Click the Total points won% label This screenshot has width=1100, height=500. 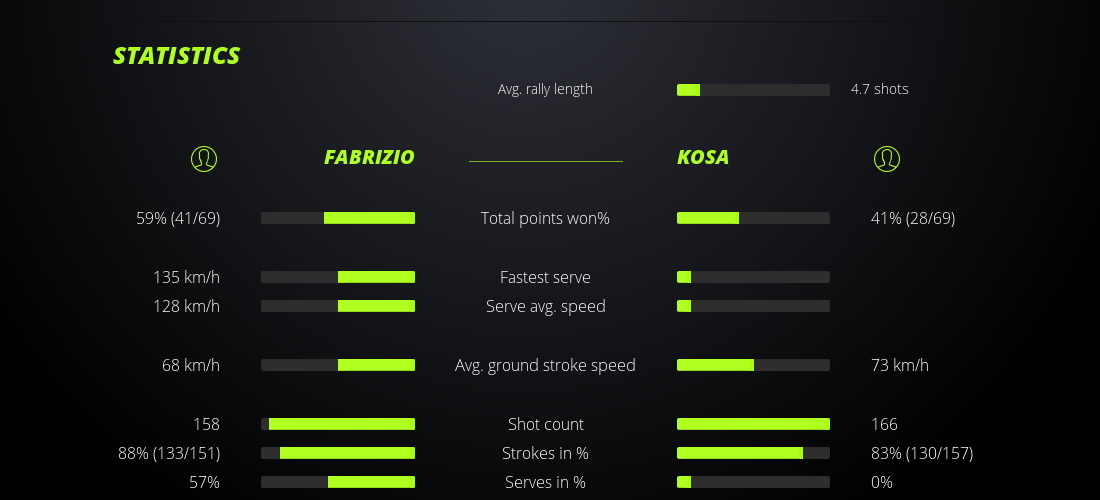[x=545, y=218]
